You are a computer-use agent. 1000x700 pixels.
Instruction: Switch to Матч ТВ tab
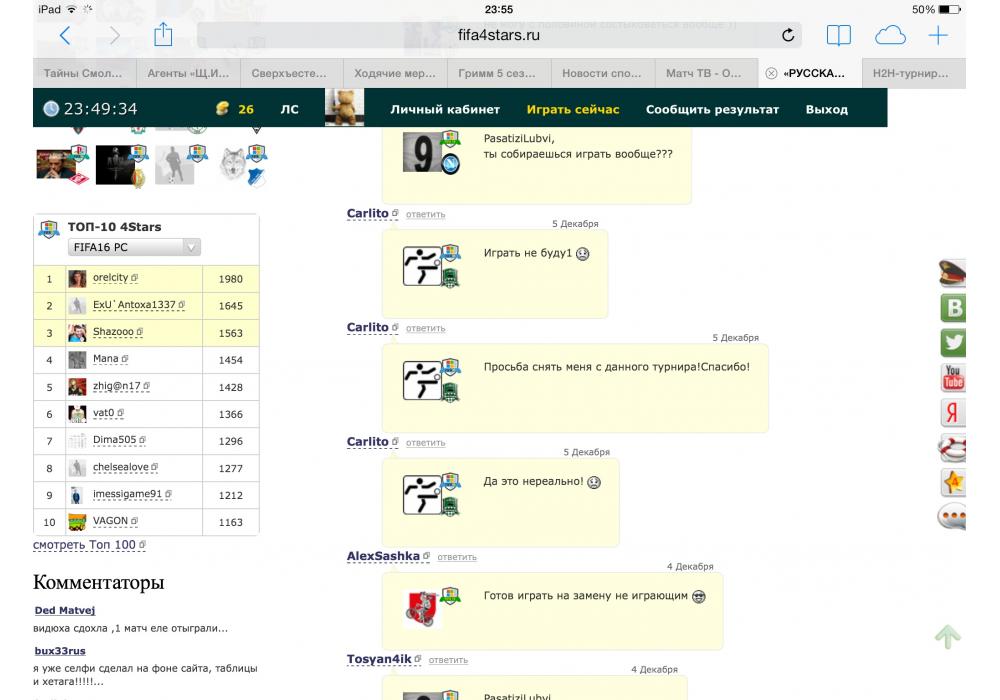point(706,73)
